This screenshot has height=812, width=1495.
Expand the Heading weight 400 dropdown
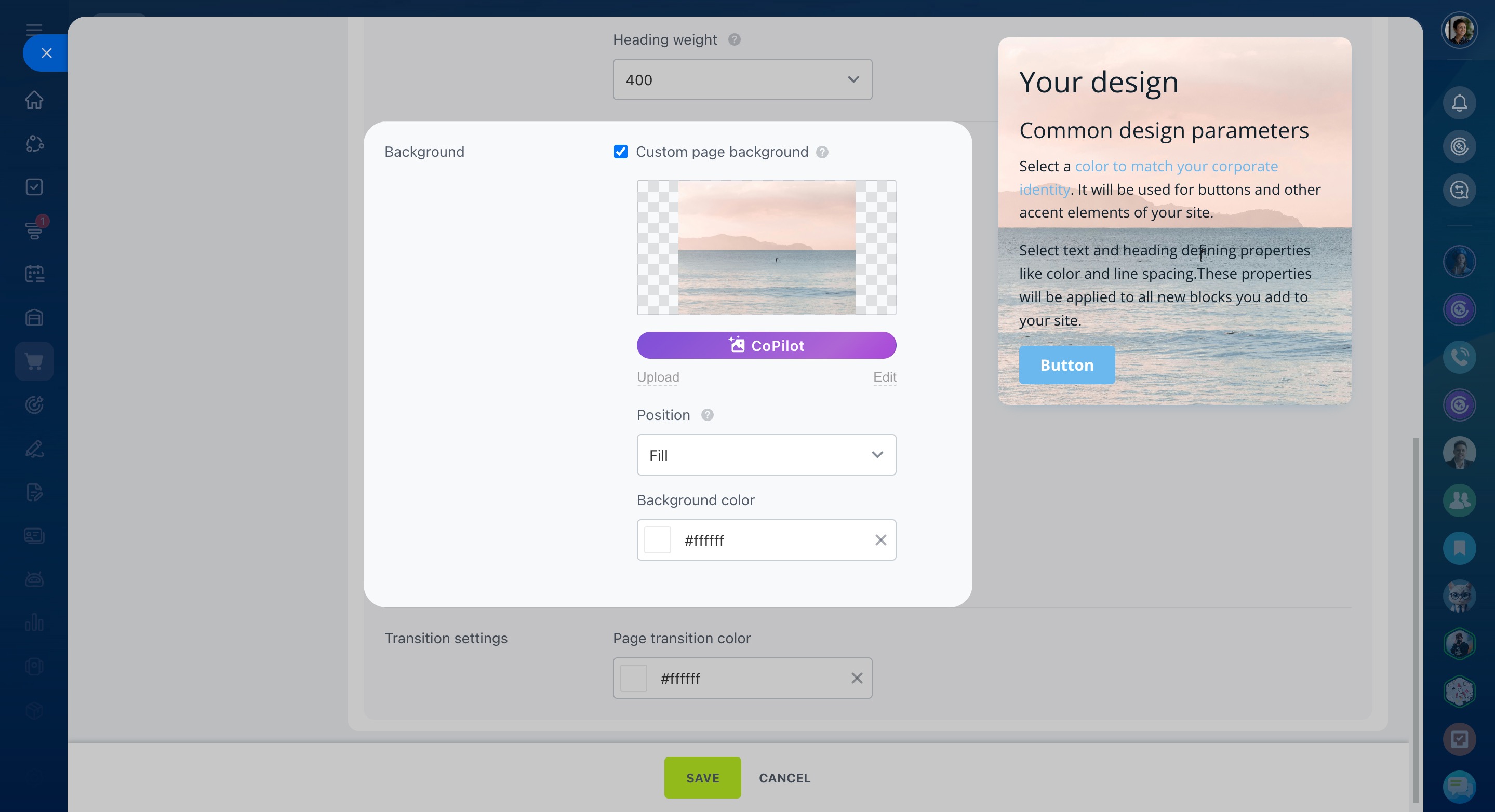click(742, 79)
